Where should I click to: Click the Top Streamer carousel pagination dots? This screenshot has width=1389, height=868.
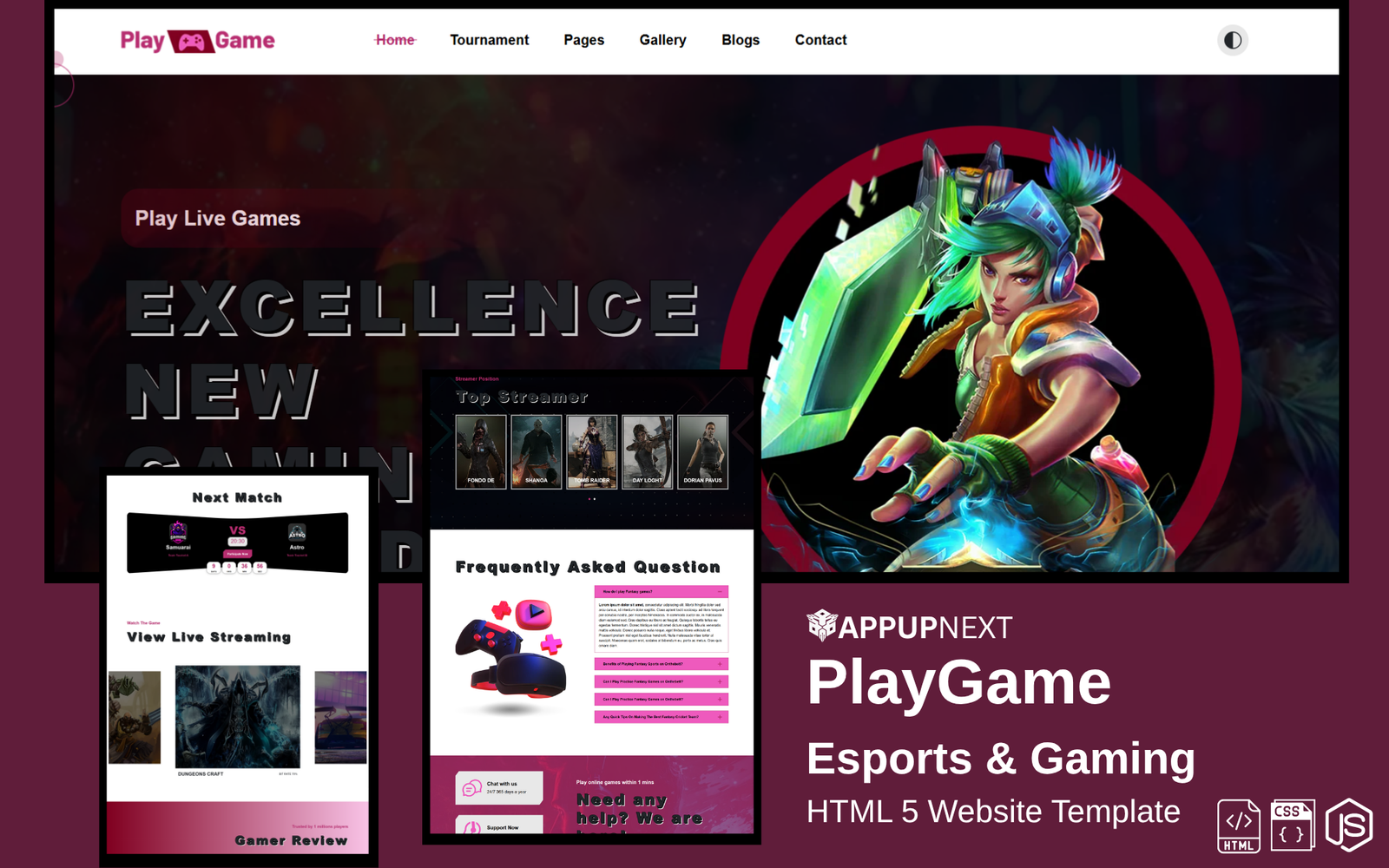592,499
